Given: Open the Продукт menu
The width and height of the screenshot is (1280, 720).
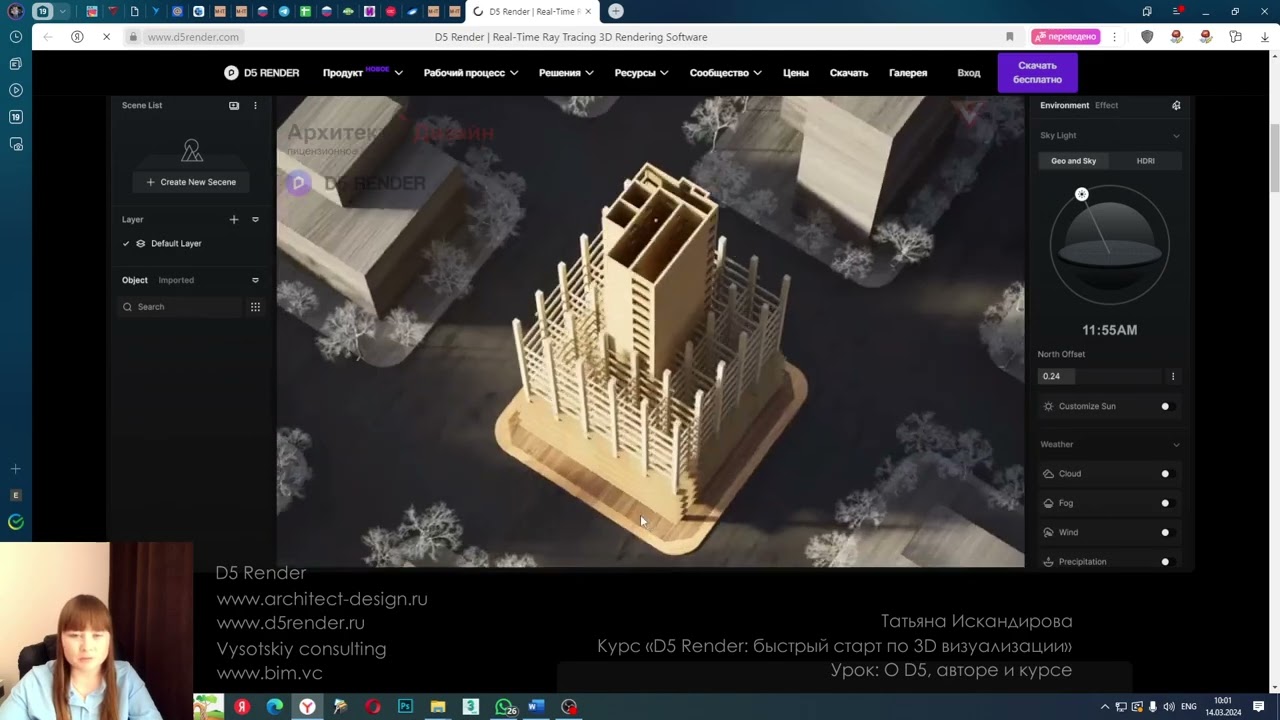Looking at the screenshot, I should click(362, 73).
